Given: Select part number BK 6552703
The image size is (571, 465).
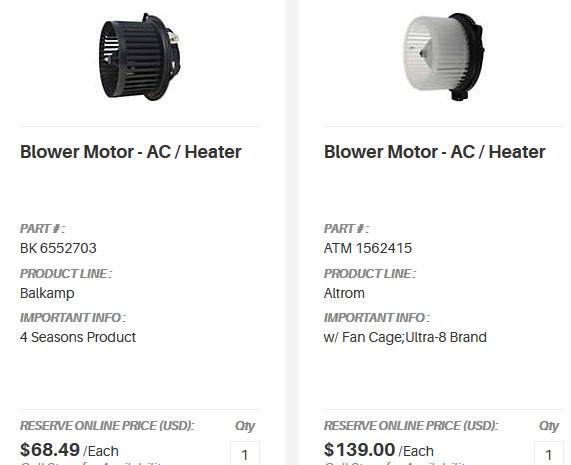Looking at the screenshot, I should tap(58, 248).
